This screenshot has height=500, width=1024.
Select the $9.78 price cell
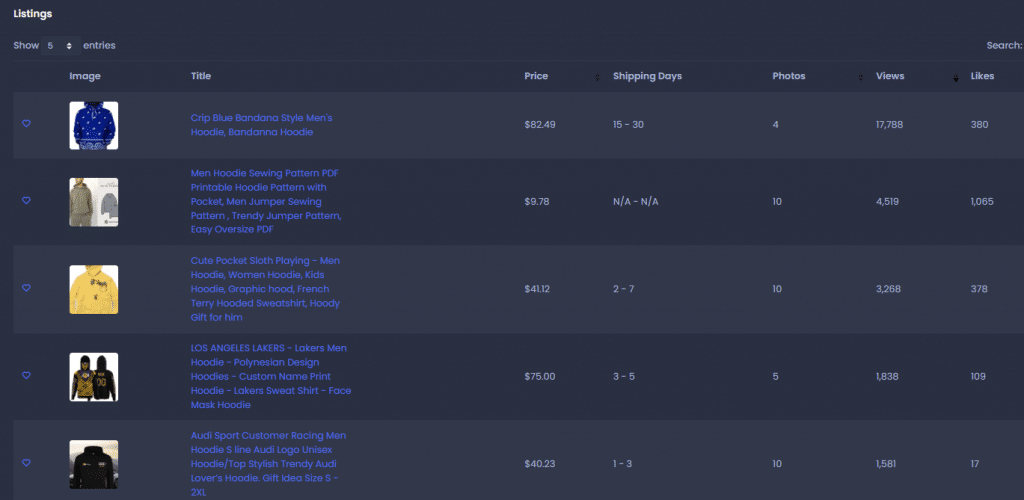point(537,202)
